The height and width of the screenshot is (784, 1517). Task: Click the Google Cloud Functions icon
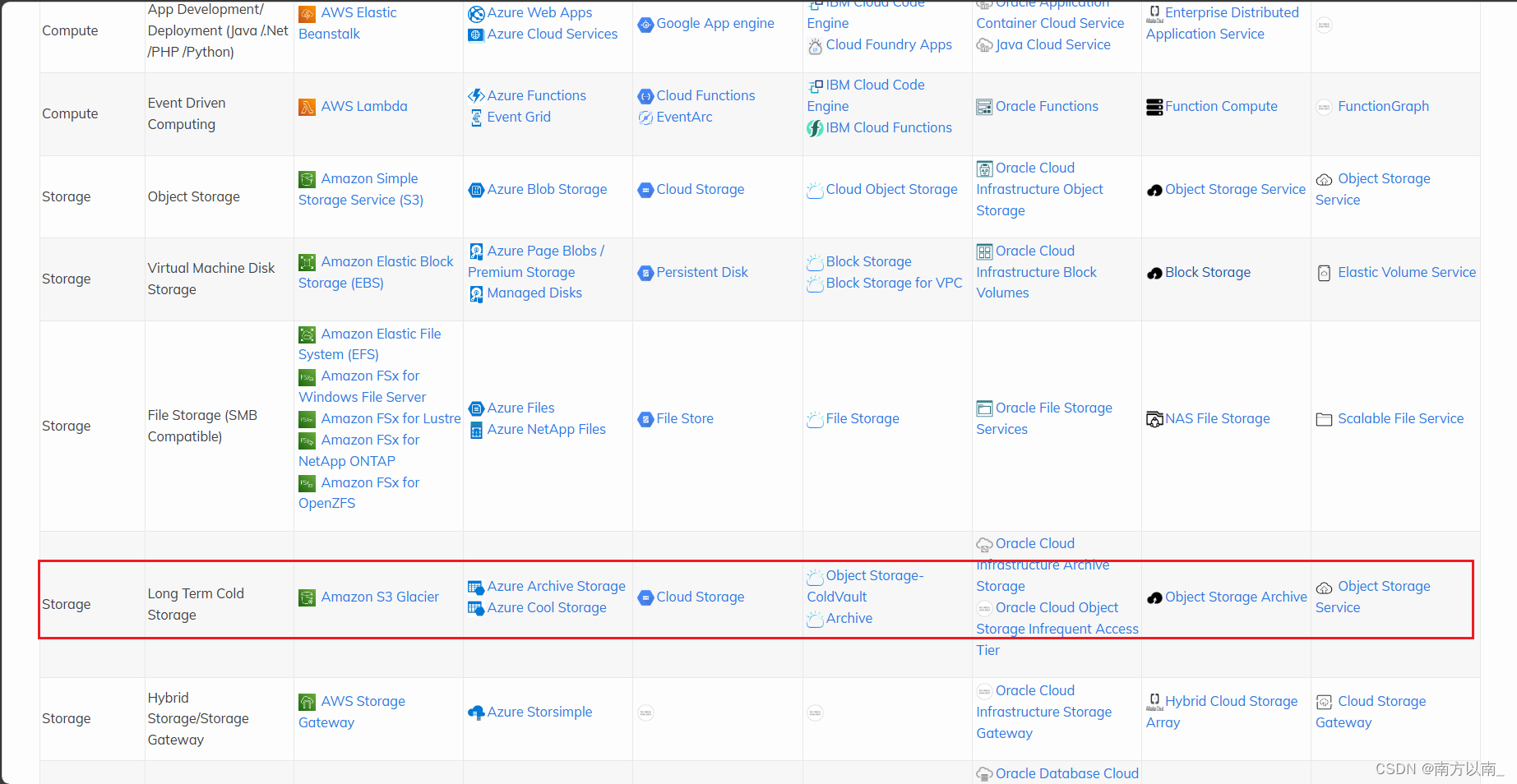(645, 96)
